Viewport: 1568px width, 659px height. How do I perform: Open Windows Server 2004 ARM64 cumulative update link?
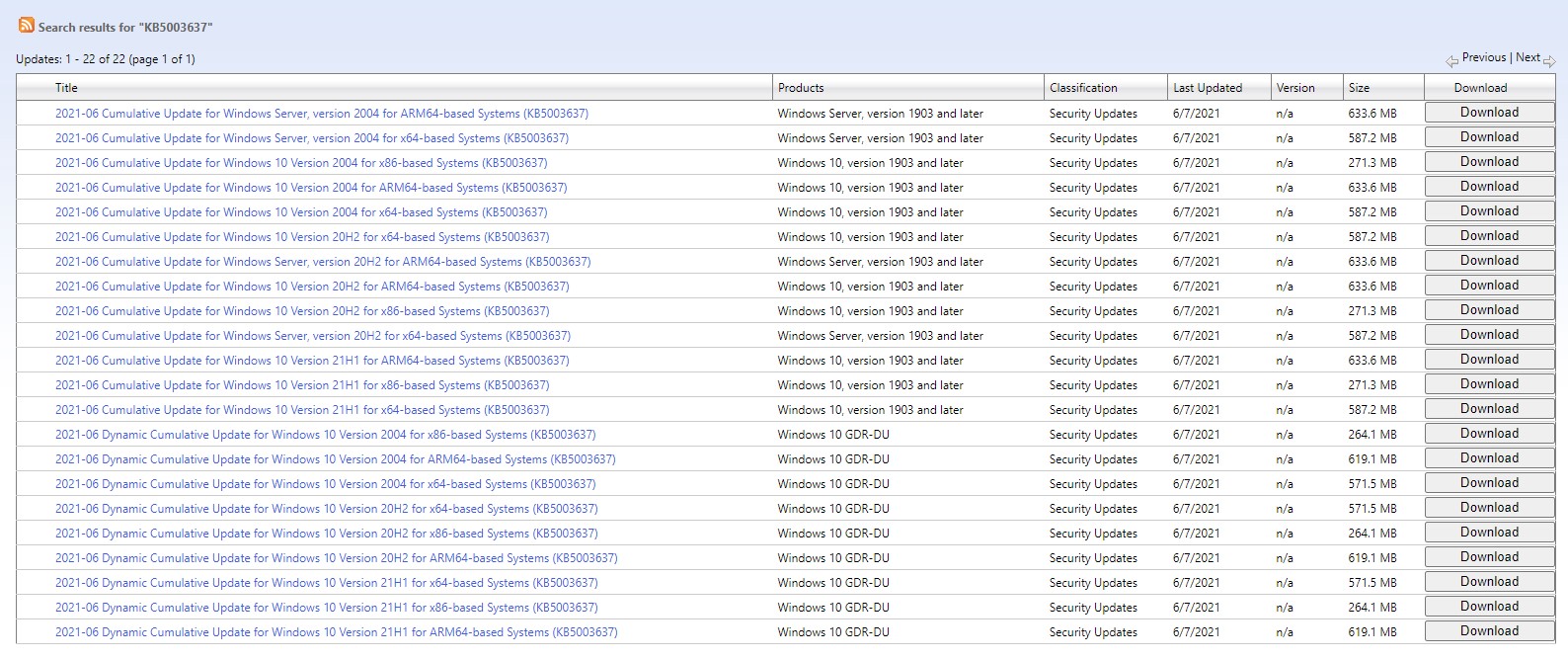tap(322, 114)
